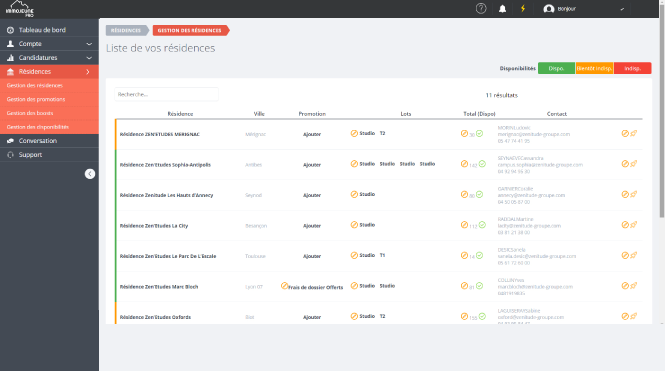Click green availability check in Oxfords row
This screenshot has width=665, height=371.
(482, 317)
